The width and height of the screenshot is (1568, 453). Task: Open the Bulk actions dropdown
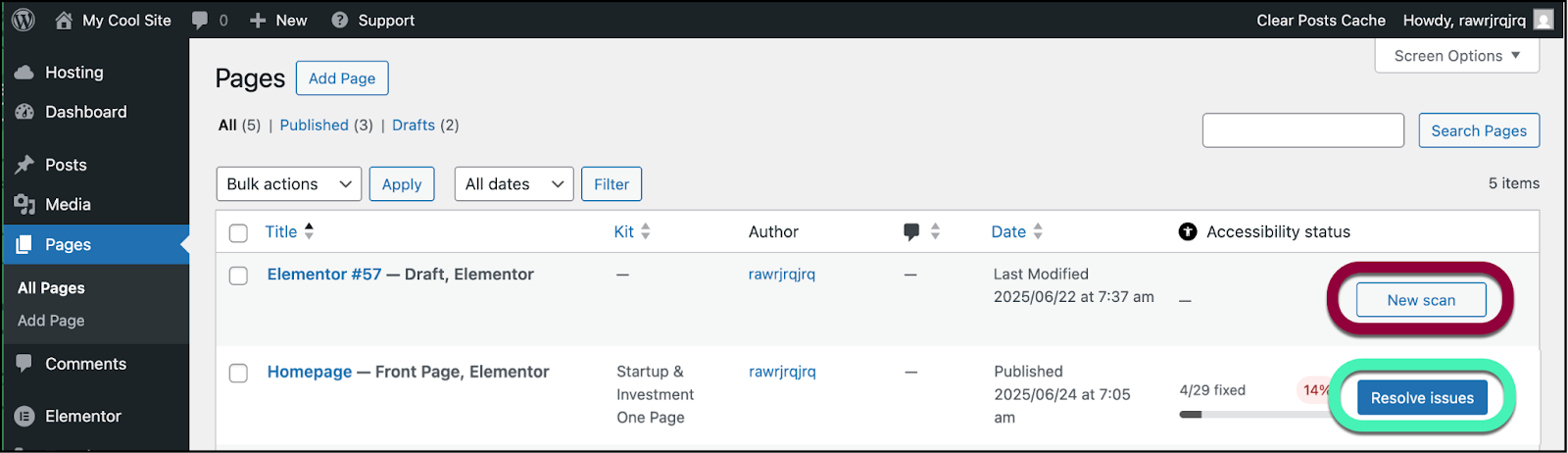289,184
